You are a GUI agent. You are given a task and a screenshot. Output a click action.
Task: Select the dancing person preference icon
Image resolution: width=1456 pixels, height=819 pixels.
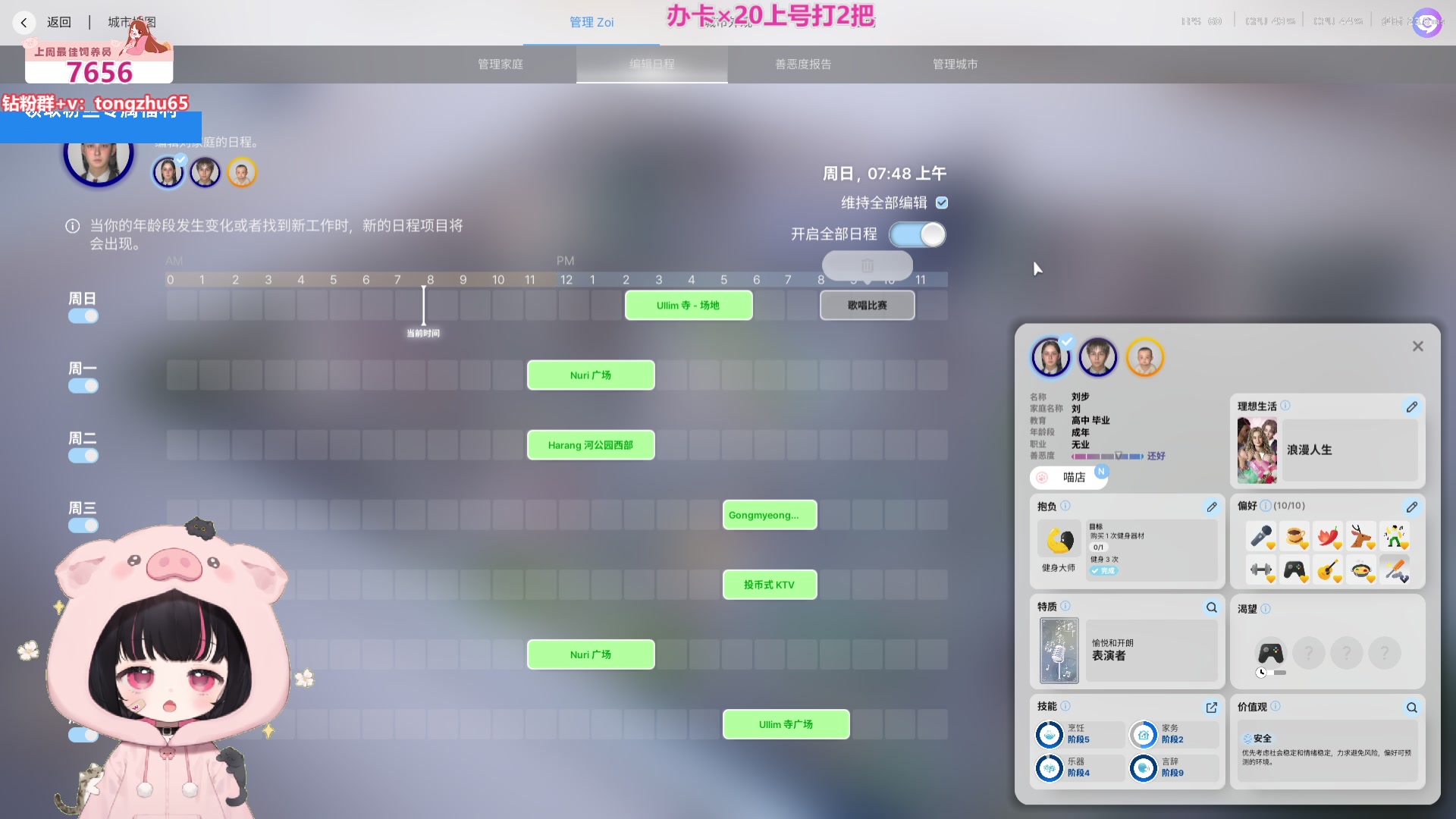coord(1395,537)
